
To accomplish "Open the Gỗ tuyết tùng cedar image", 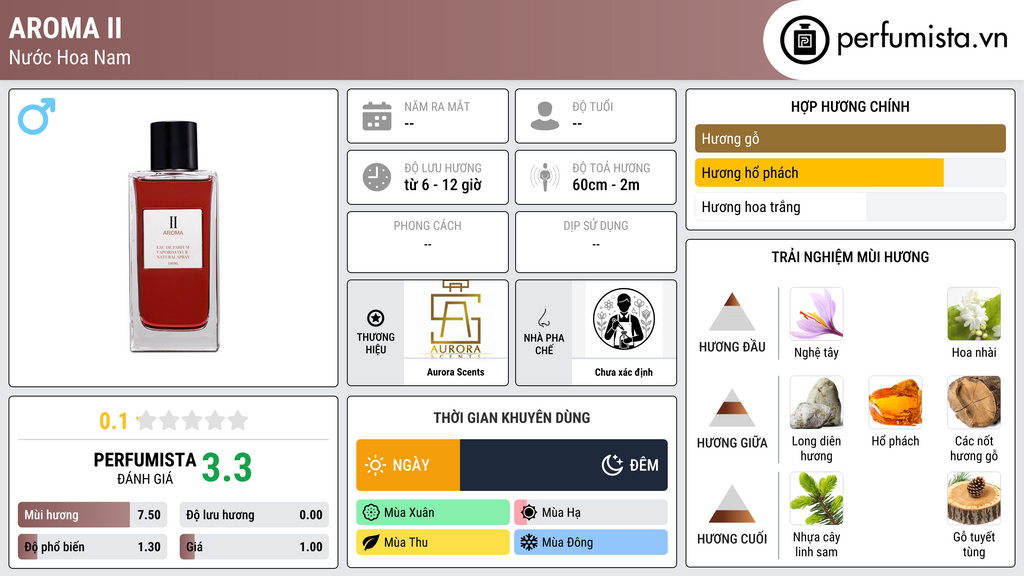I will [974, 498].
